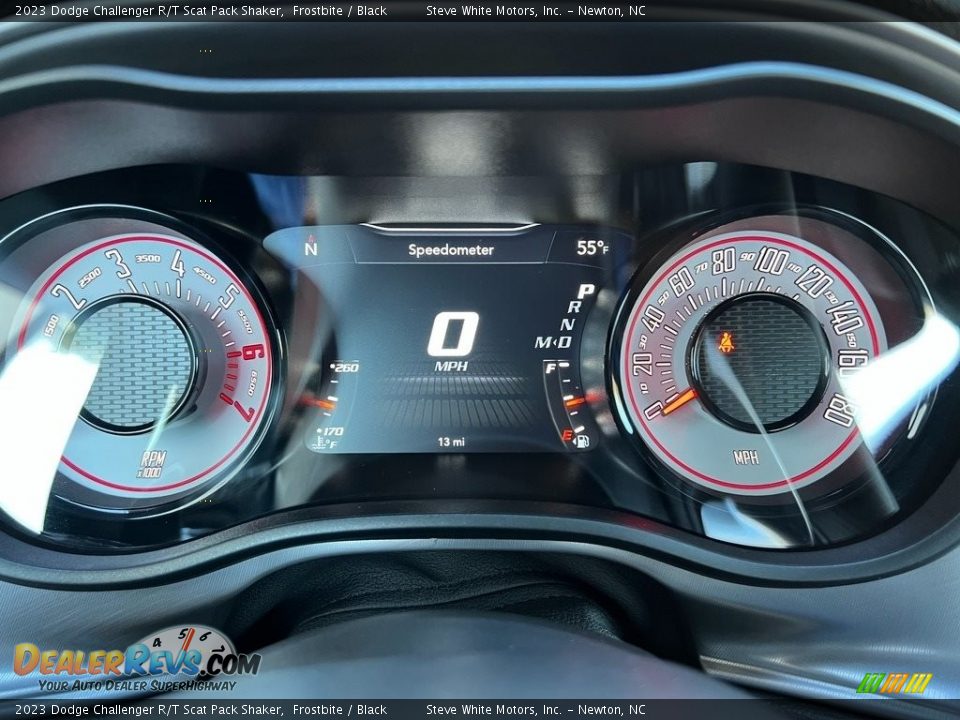Click the orange seatbelt warning light
960x720 pixels.
[x=726, y=342]
